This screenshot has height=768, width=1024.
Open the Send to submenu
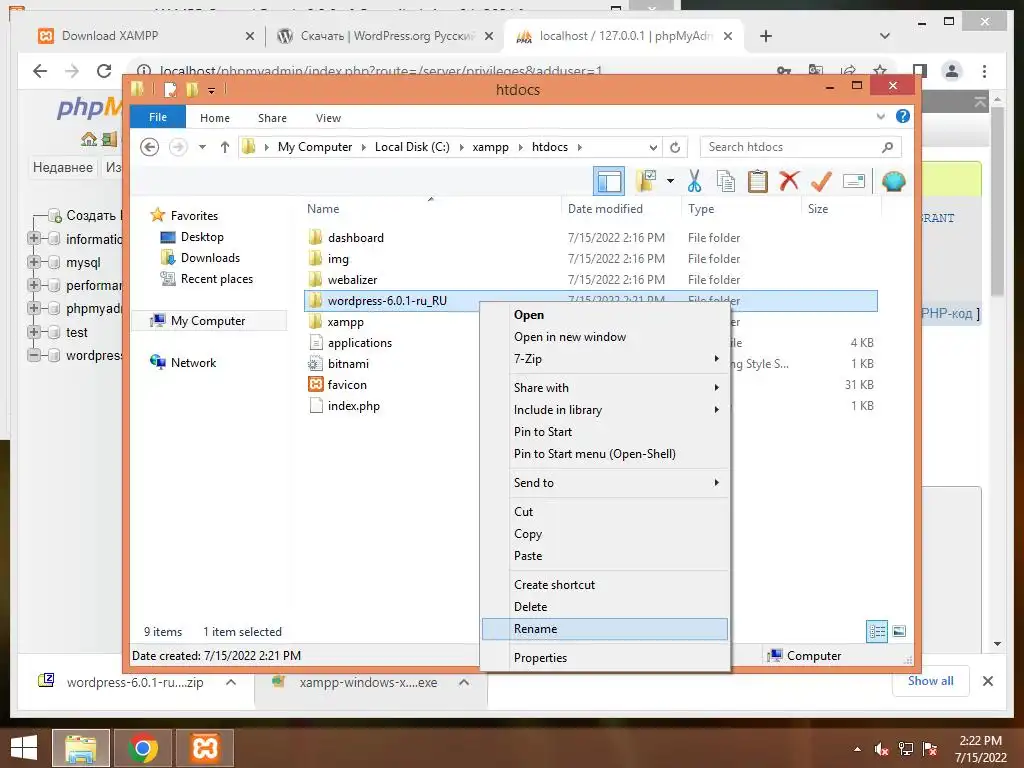tap(605, 483)
